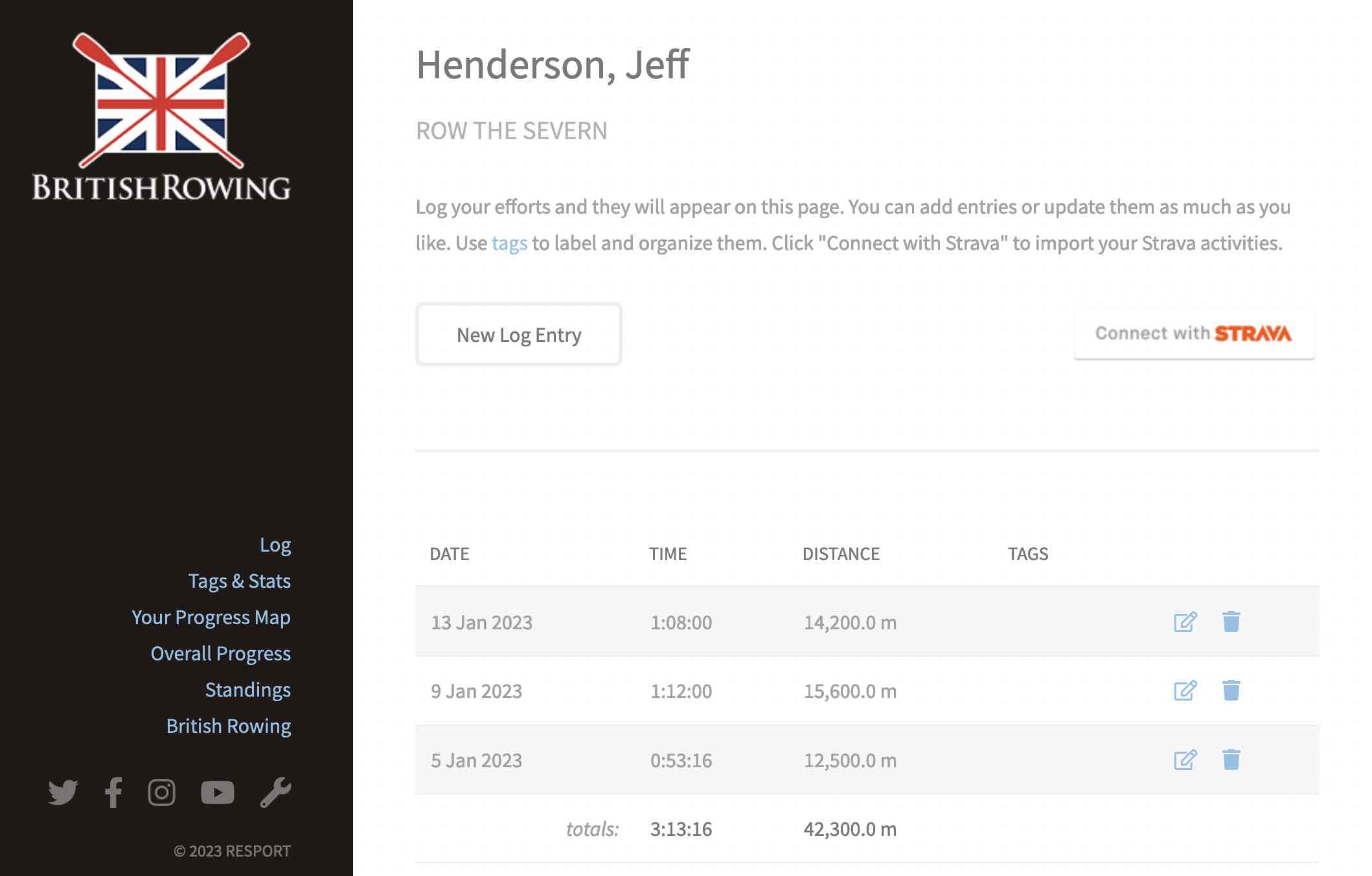1372x876 pixels.
Task: Click the New Log Entry button
Action: [x=519, y=334]
